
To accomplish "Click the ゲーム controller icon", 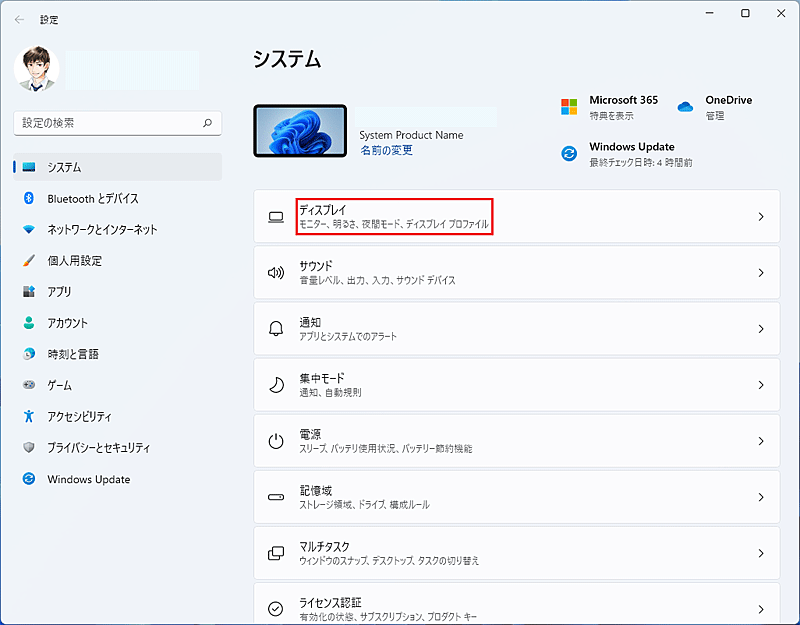I will tap(29, 385).
